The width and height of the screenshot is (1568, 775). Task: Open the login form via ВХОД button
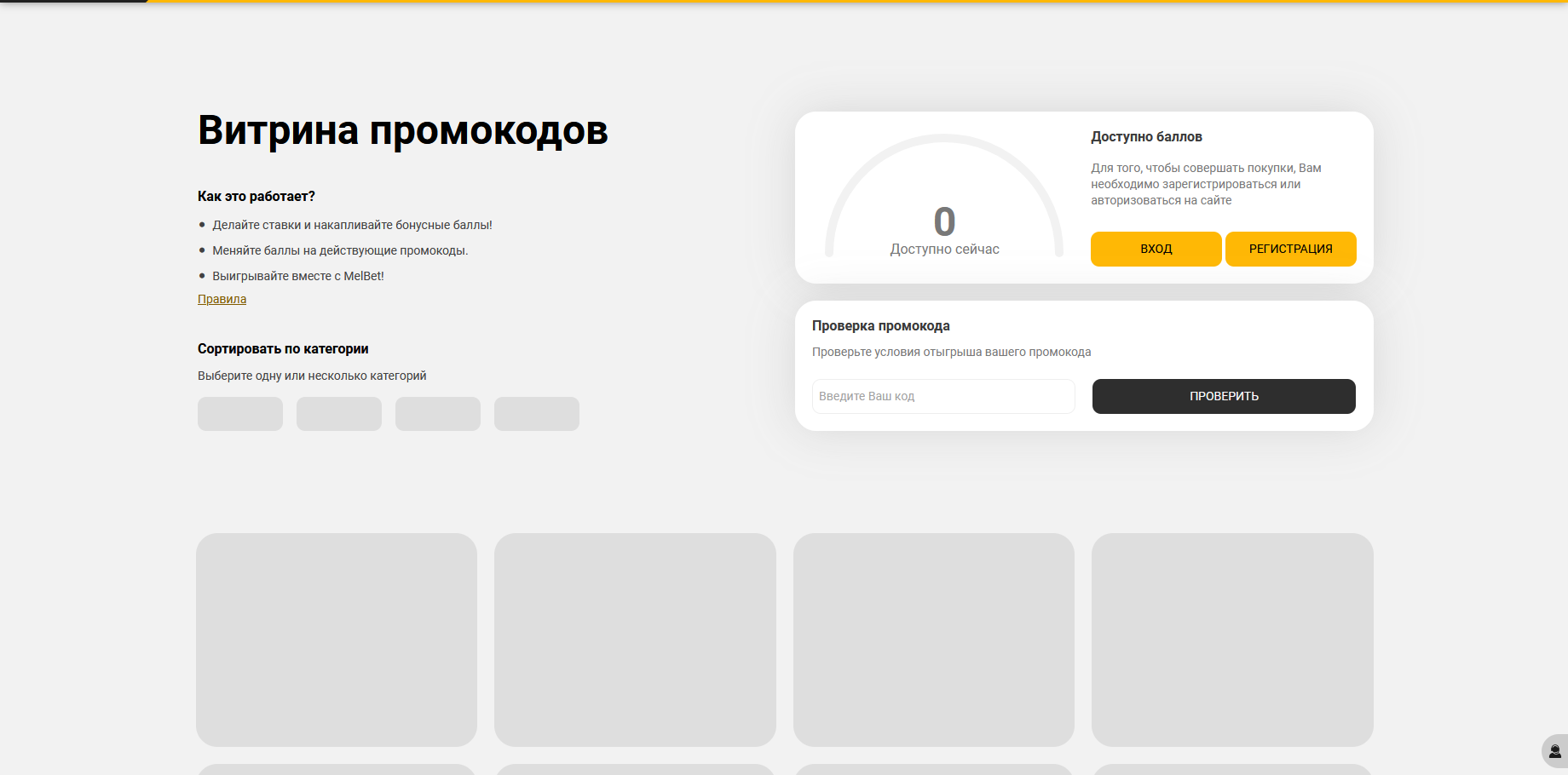tap(1156, 249)
